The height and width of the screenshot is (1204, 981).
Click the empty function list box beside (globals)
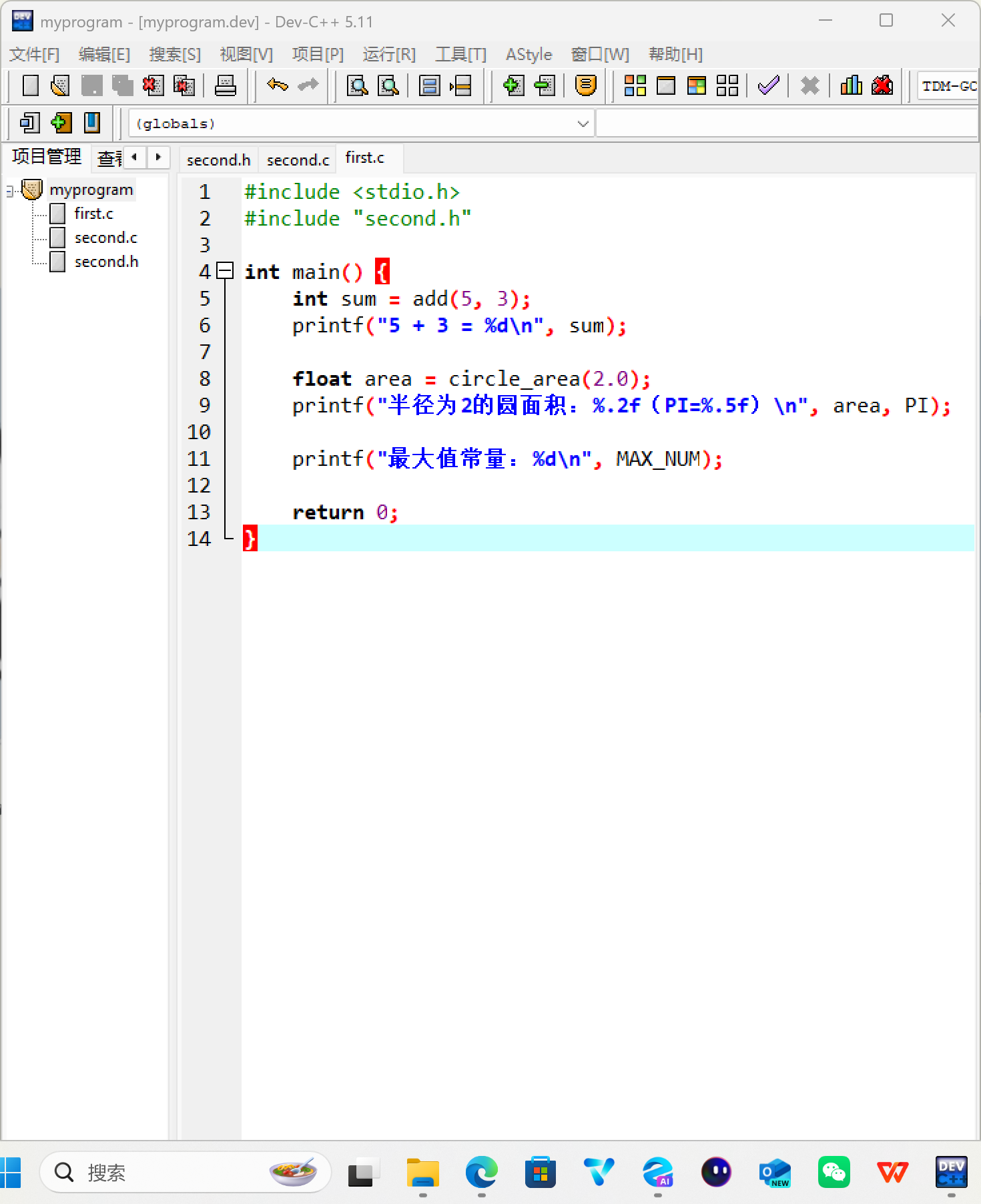pyautogui.click(x=787, y=123)
